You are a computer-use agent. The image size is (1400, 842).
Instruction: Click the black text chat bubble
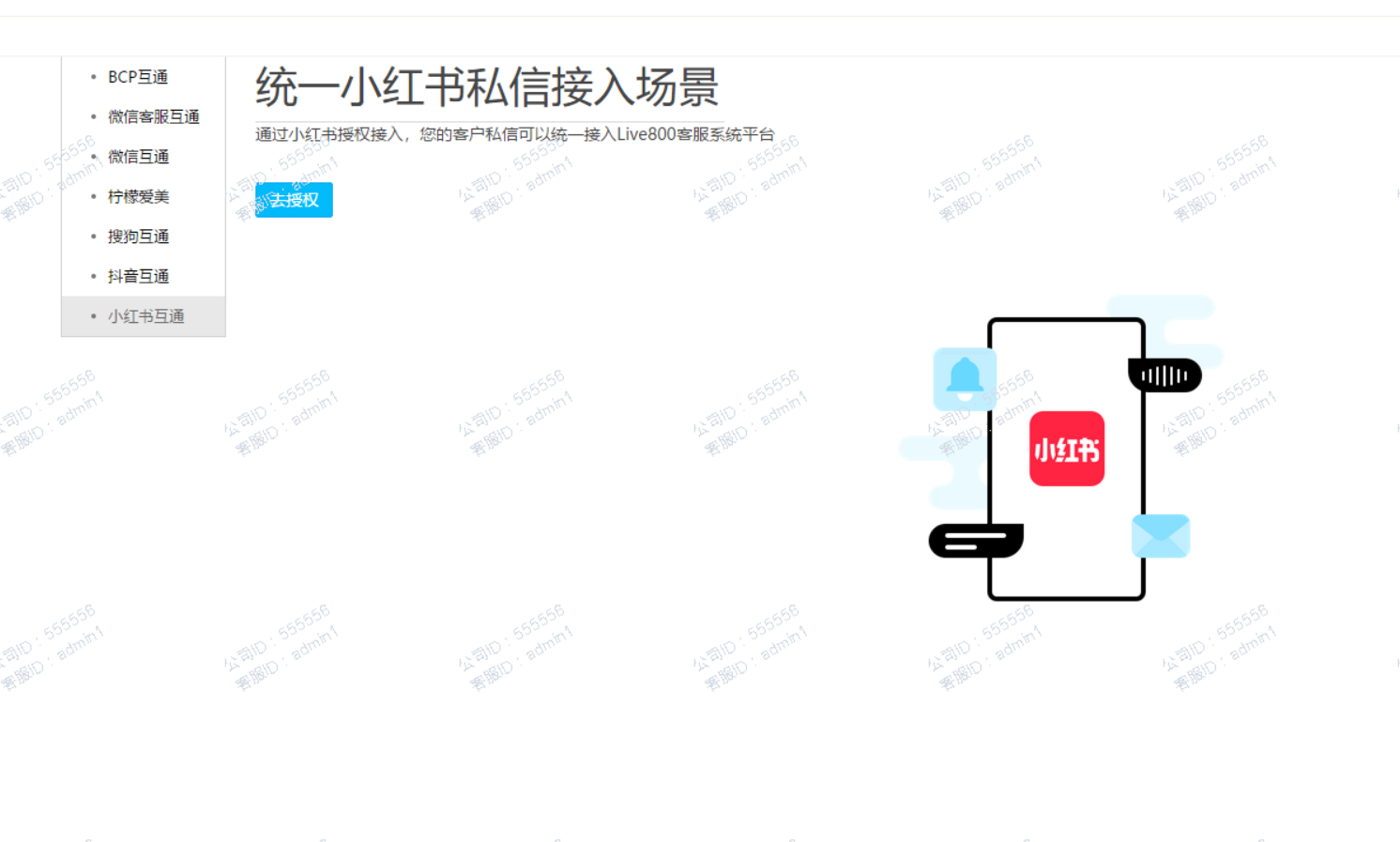click(976, 541)
